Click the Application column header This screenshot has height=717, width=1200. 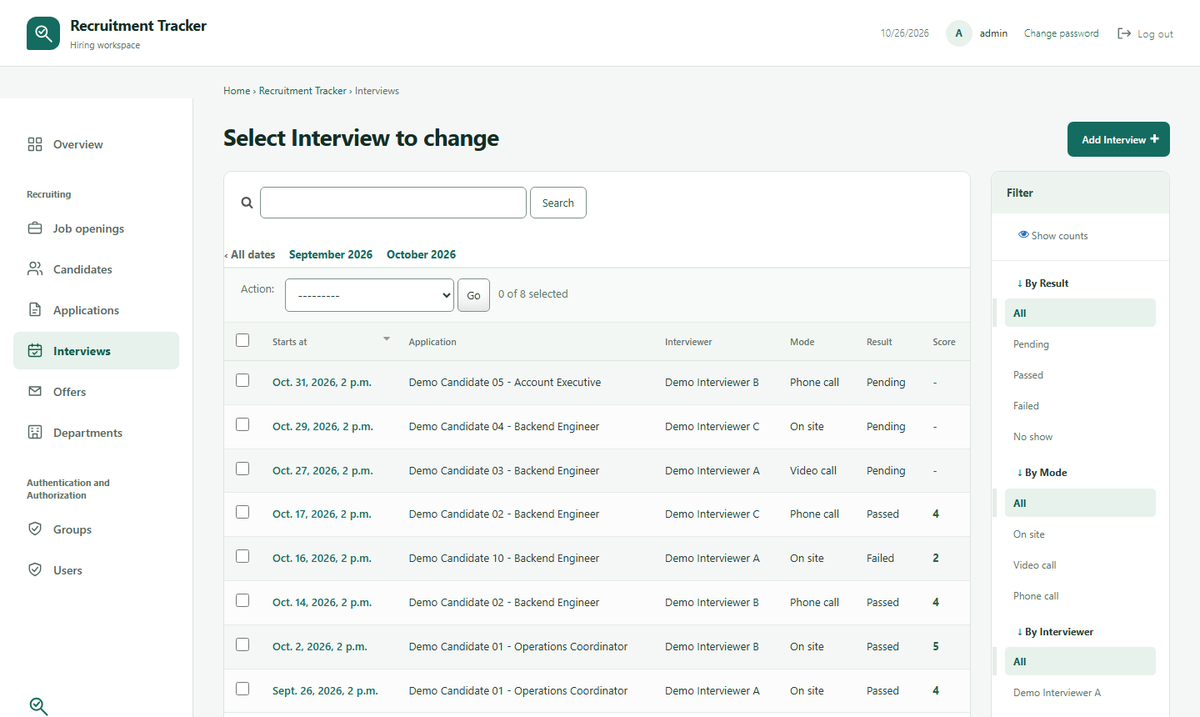[x=433, y=342]
